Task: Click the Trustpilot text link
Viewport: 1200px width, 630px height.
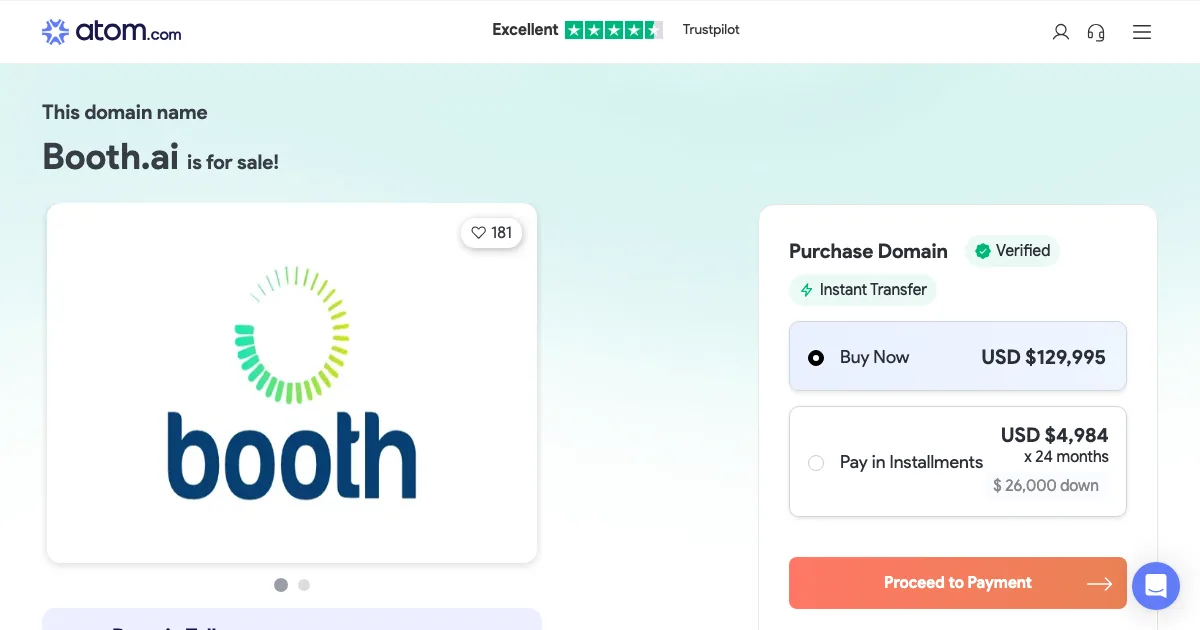Action: (x=711, y=30)
